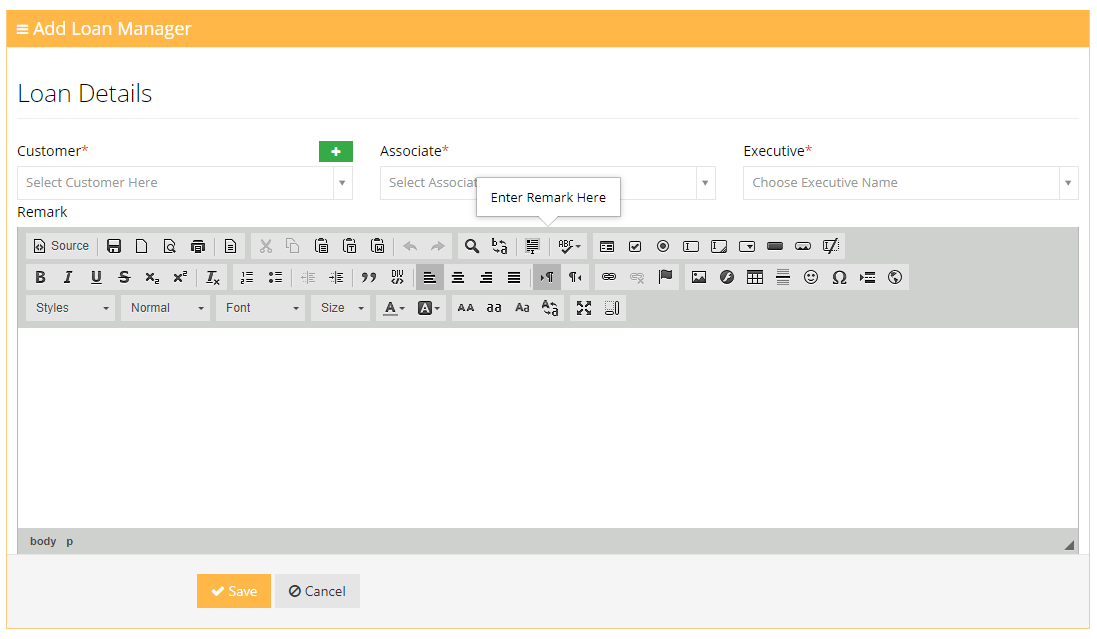The height and width of the screenshot is (639, 1097).
Task: Expand the Choose Executive Name dropdown
Action: click(910, 183)
